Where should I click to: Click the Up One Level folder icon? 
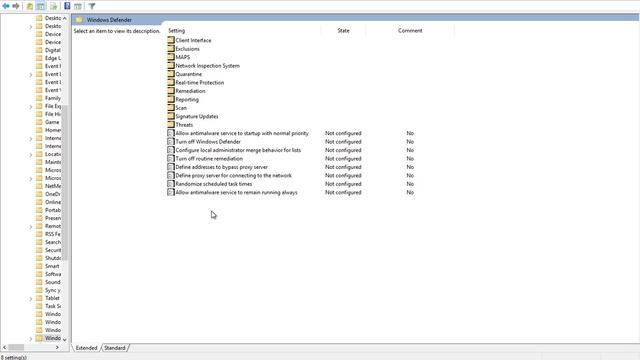click(x=30, y=6)
